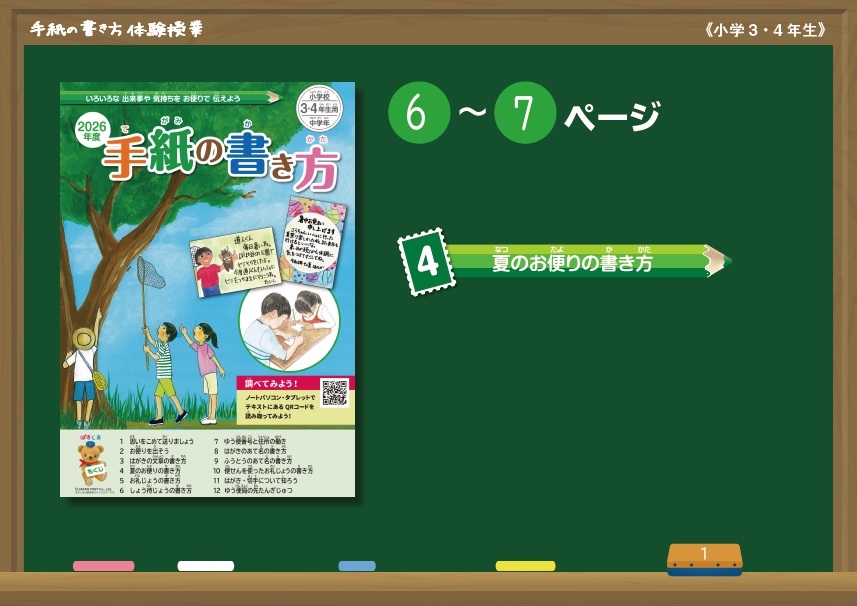Click the green circle with number 6
Viewport: 857px width, 606px height.
click(419, 113)
